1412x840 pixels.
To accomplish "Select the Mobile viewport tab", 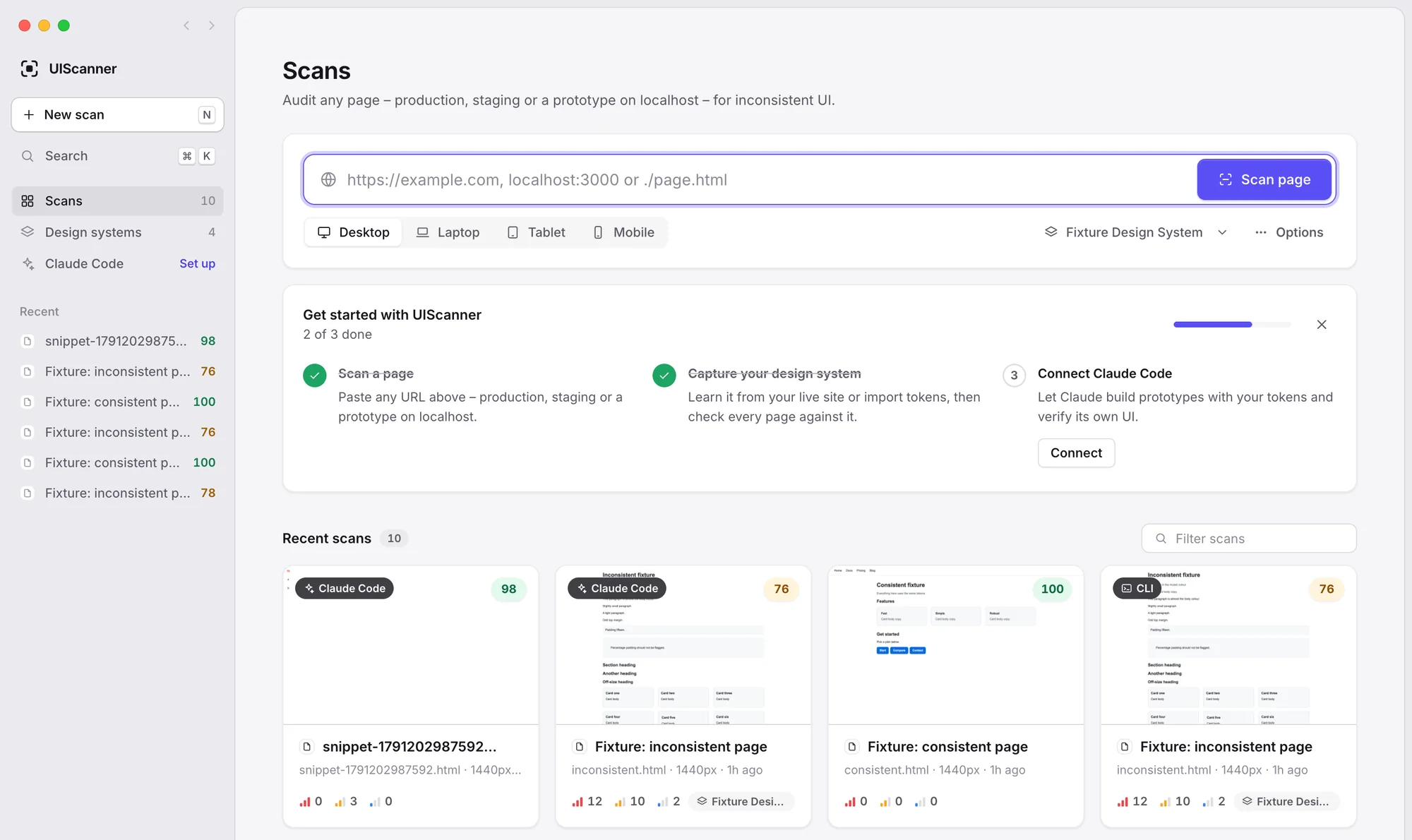I will (x=623, y=232).
